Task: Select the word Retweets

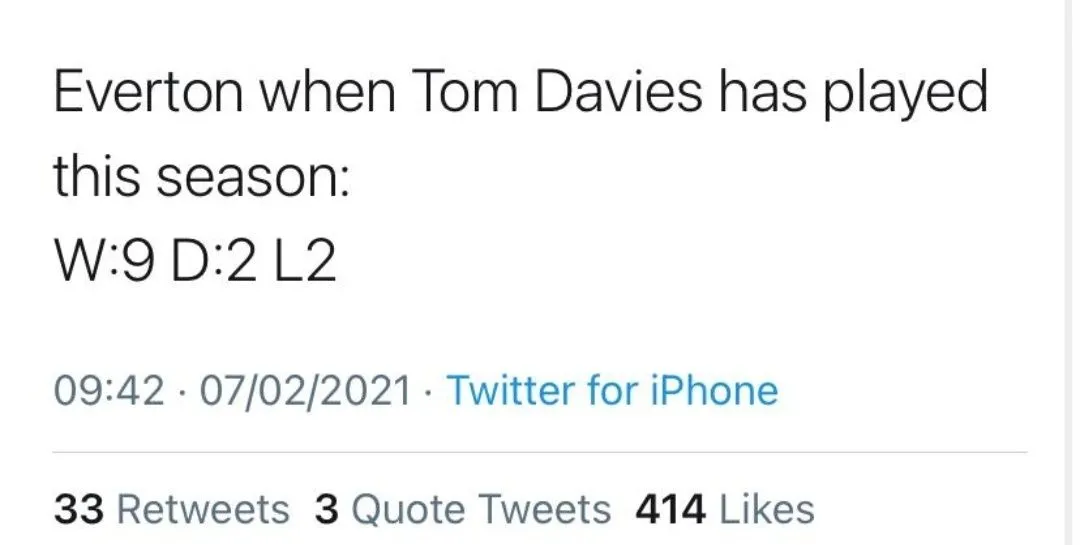Action: 203,510
